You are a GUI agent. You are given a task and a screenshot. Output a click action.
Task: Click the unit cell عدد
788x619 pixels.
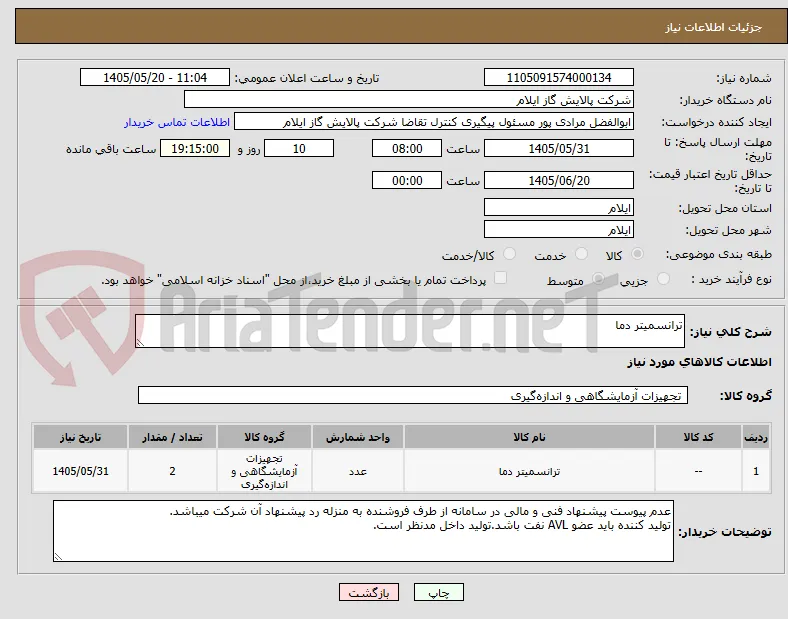[x=358, y=471]
